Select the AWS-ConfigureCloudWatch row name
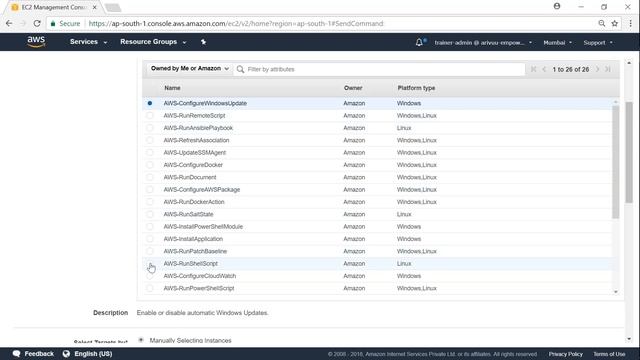Screen dimensions: 640x360 [x=200, y=276]
